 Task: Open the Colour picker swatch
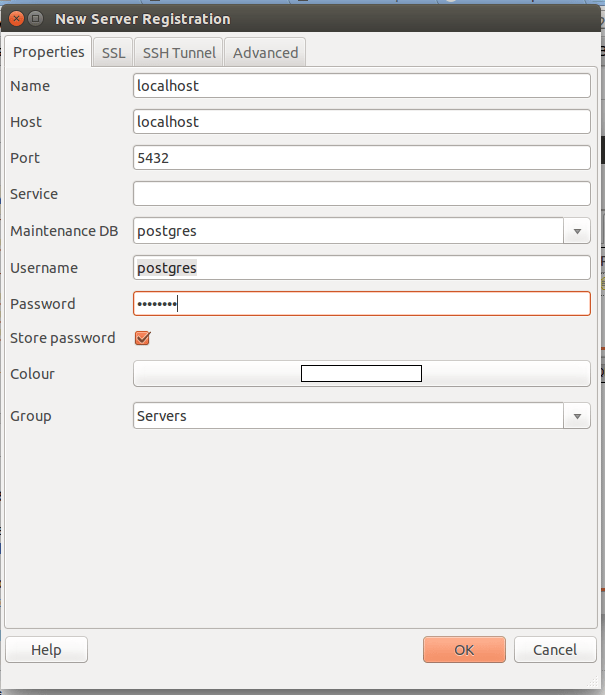[x=362, y=374]
